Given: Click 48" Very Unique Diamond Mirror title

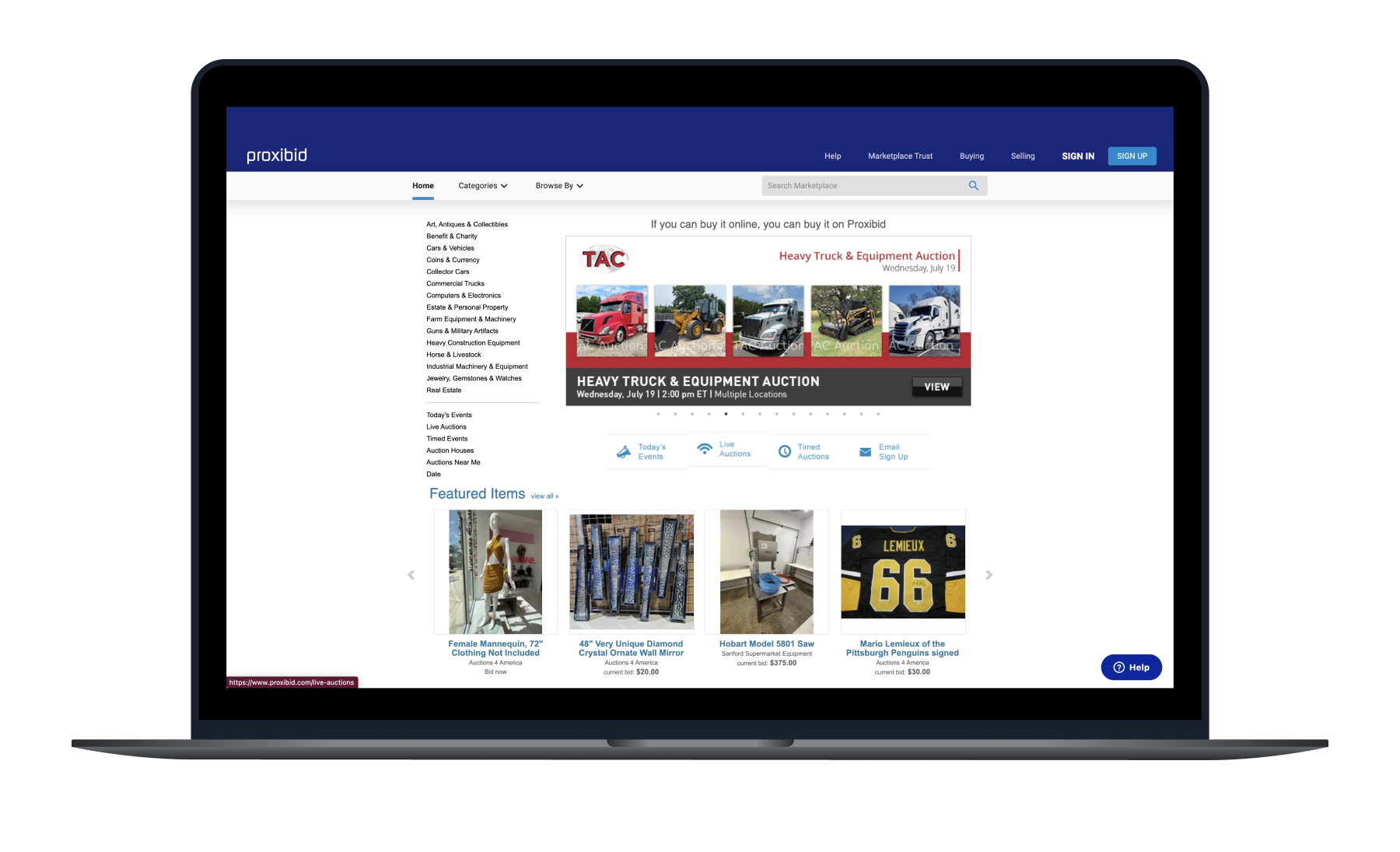Looking at the screenshot, I should [x=631, y=648].
